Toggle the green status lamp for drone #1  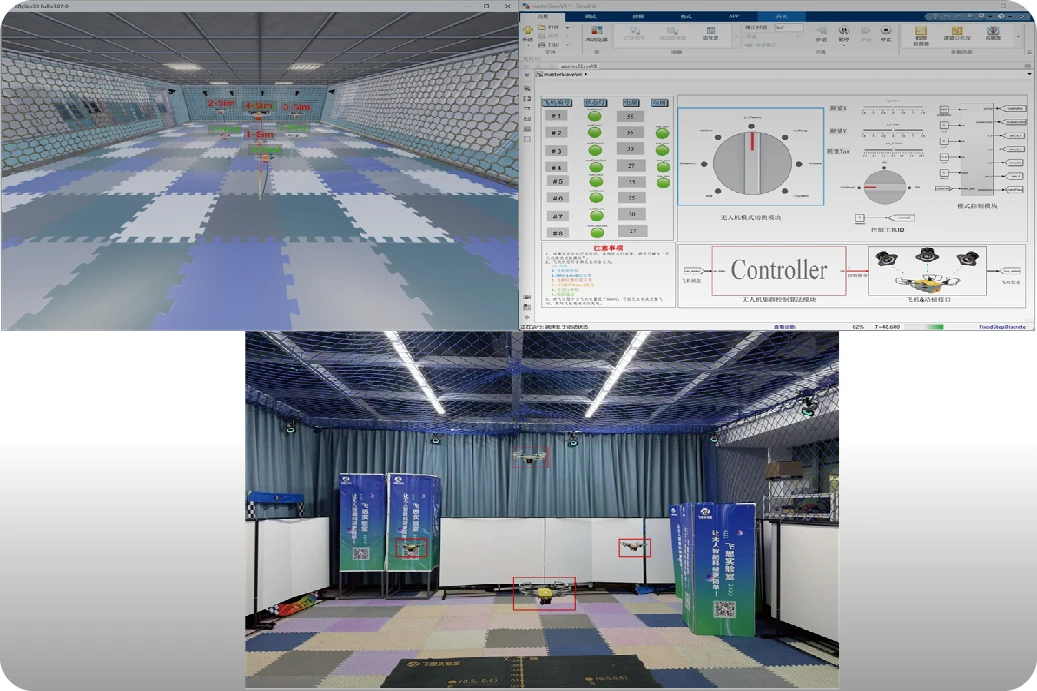pos(594,116)
